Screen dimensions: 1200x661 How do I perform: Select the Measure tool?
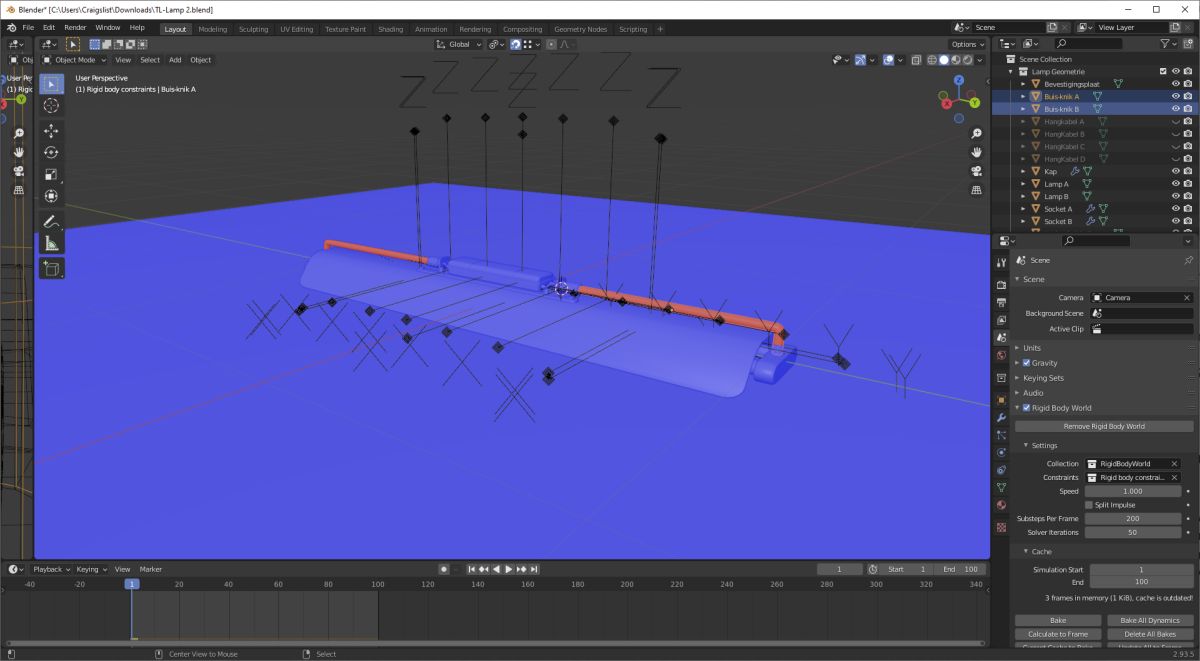[51, 243]
